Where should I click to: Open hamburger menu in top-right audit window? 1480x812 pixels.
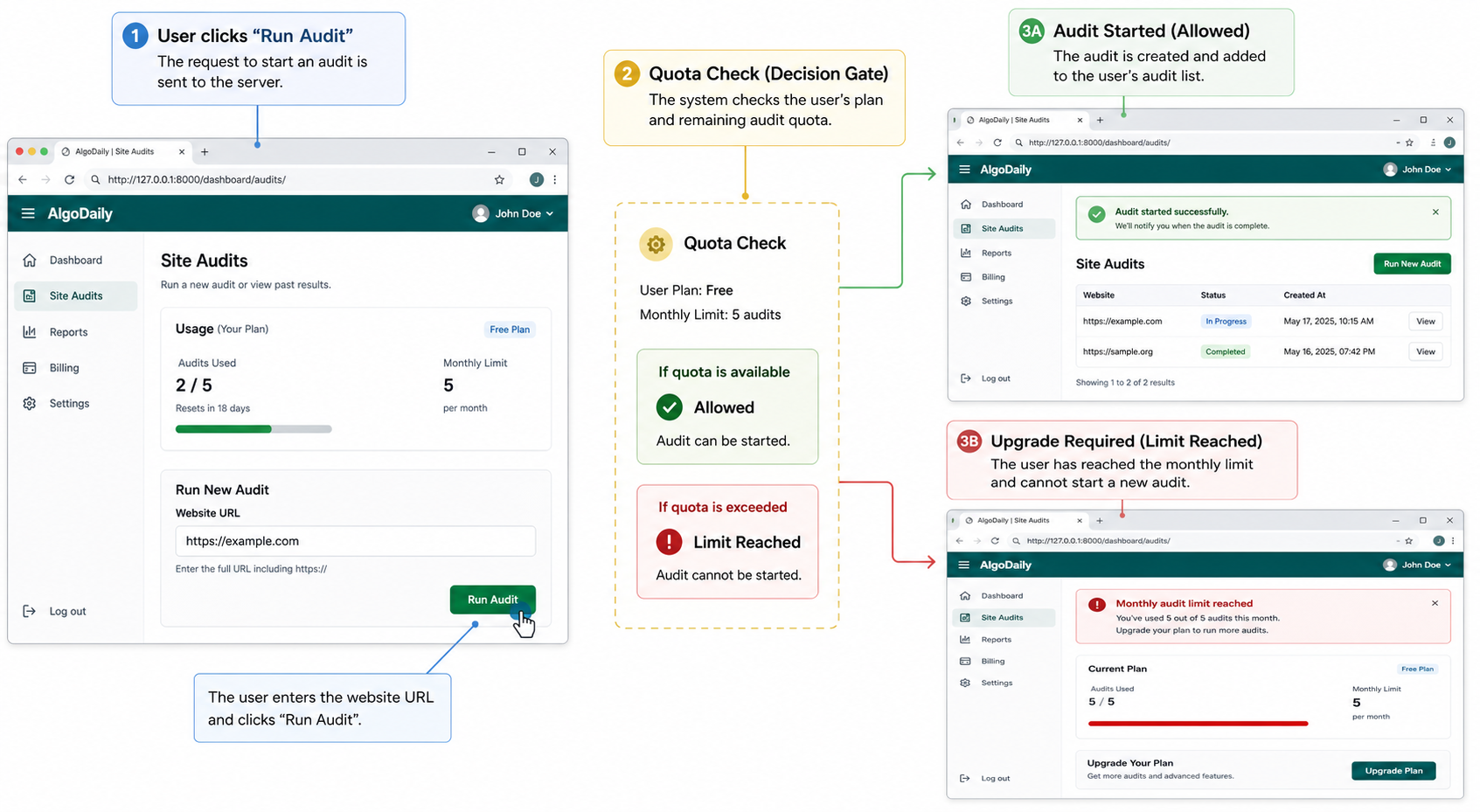[964, 170]
